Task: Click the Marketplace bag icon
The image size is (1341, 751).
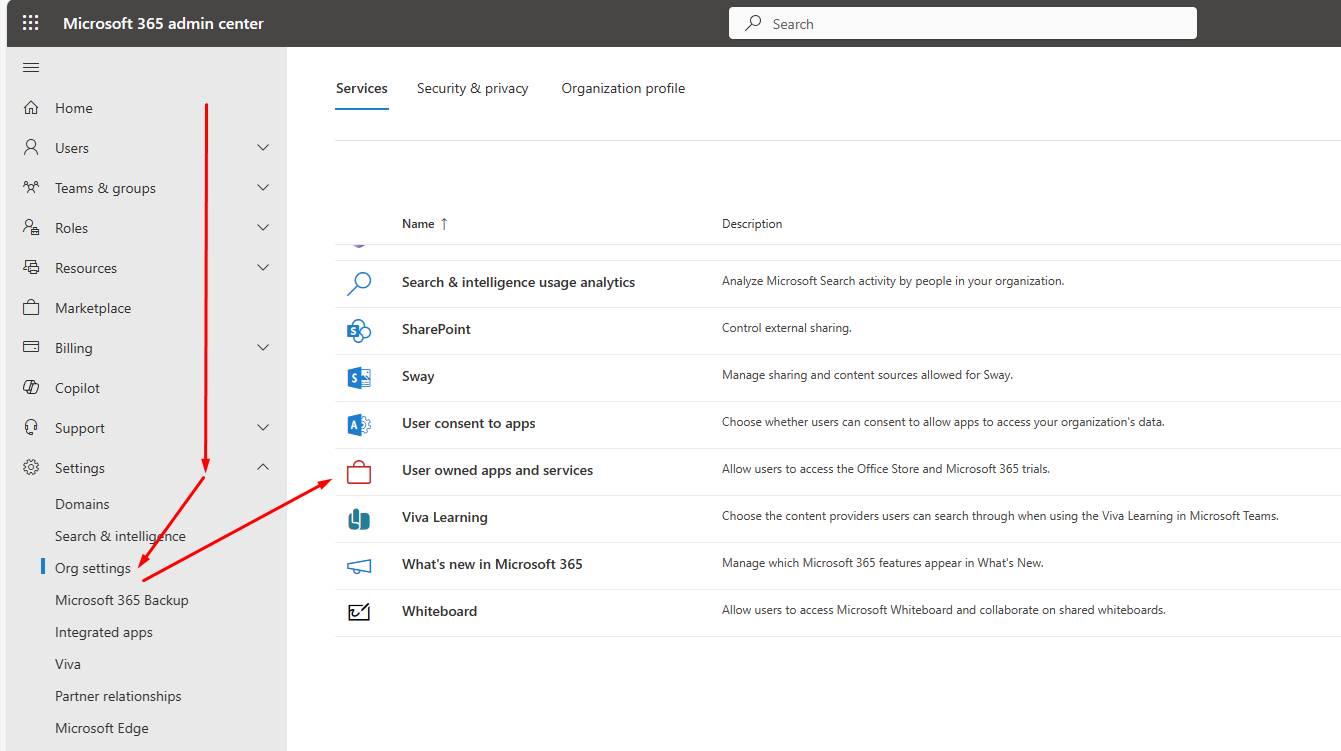Action: [x=31, y=308]
